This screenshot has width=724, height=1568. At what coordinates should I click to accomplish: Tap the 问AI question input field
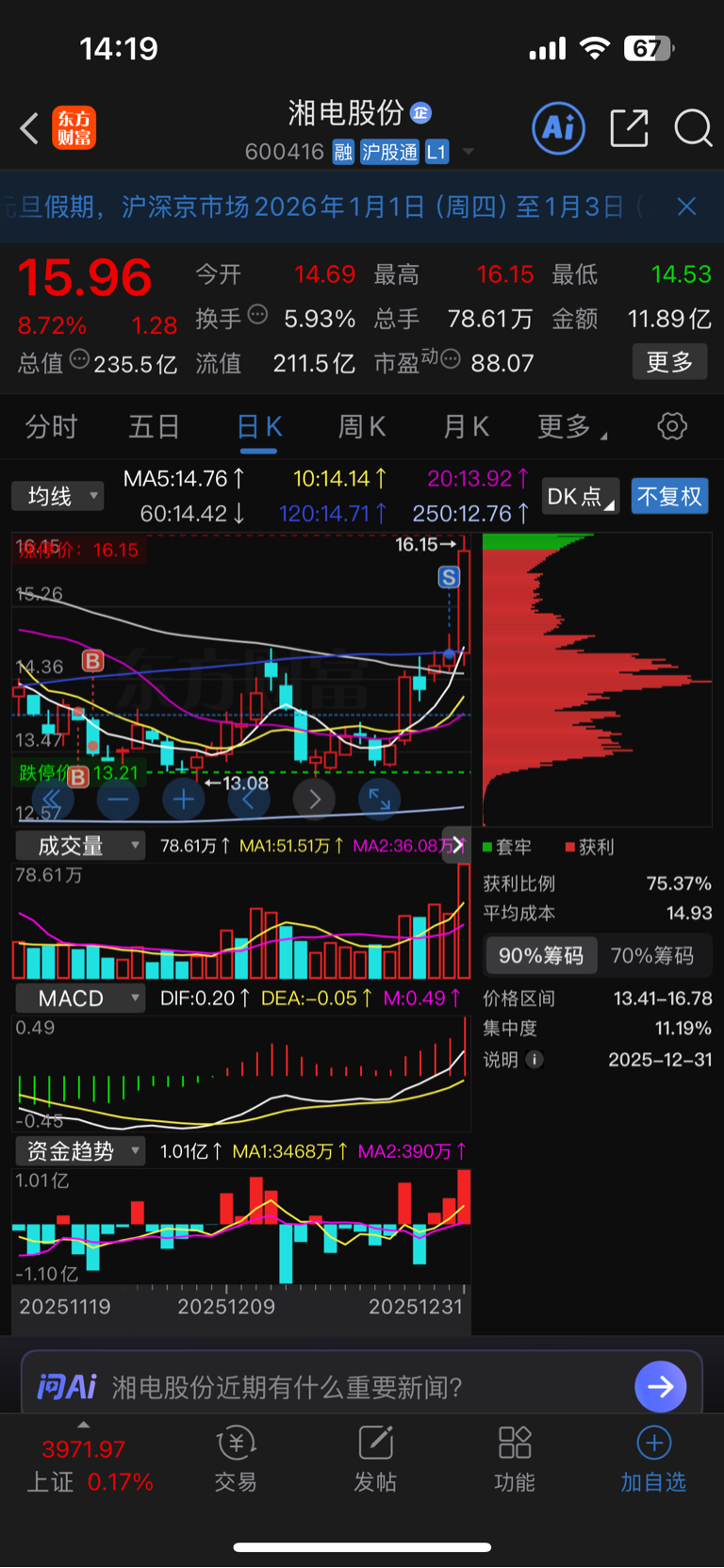click(x=362, y=1386)
